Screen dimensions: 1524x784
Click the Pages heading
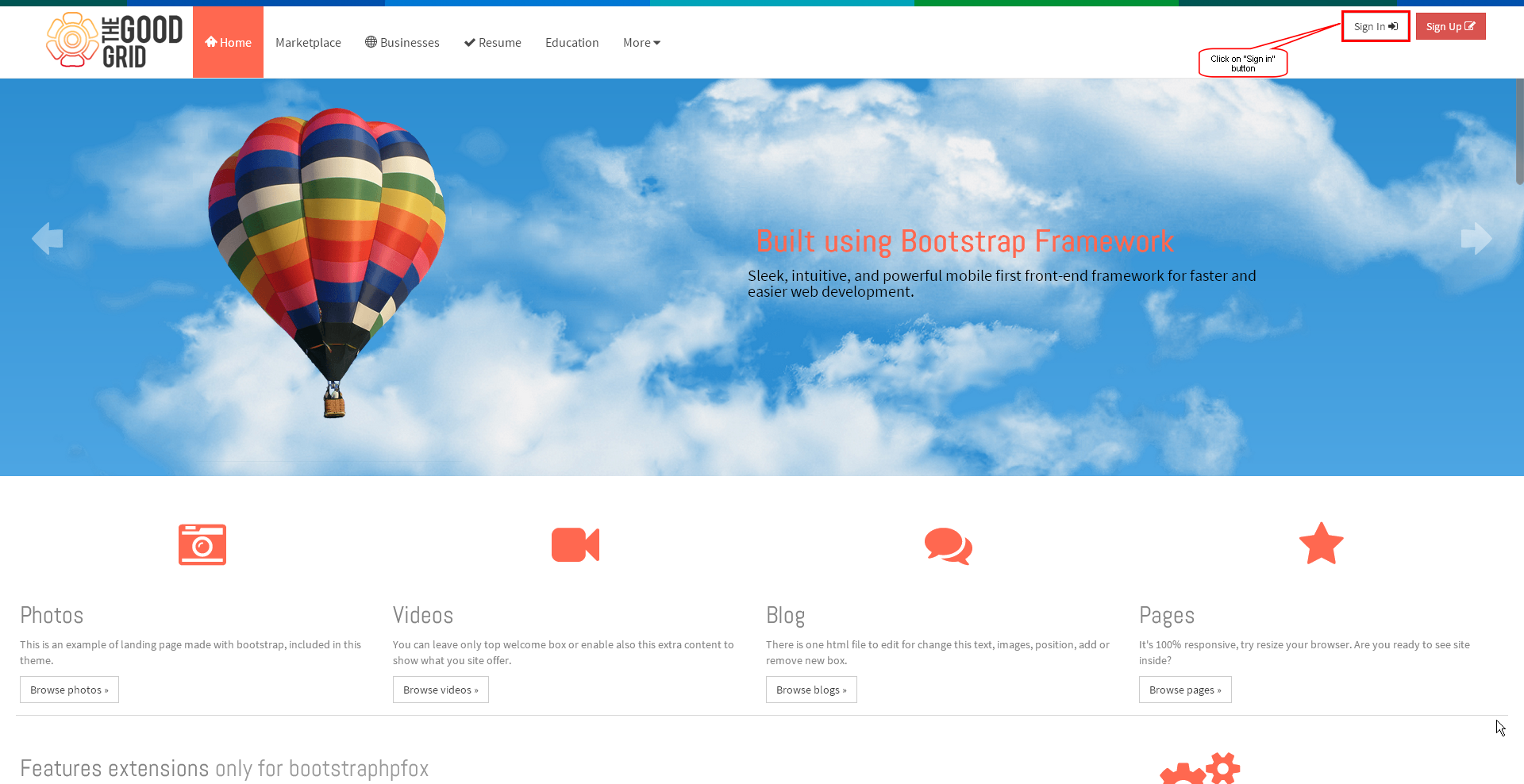(1167, 615)
